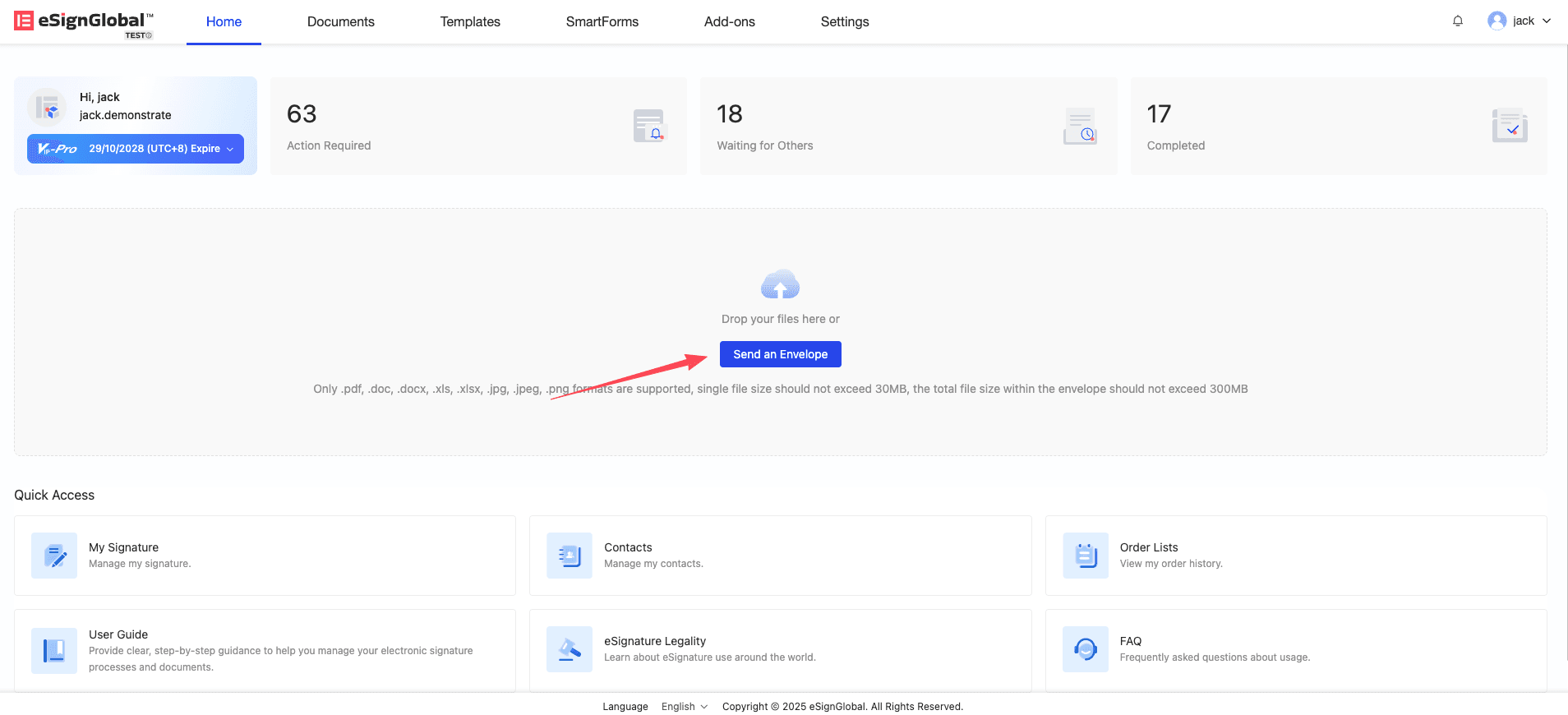
Task: Click the Contacts address book icon
Action: click(x=570, y=556)
